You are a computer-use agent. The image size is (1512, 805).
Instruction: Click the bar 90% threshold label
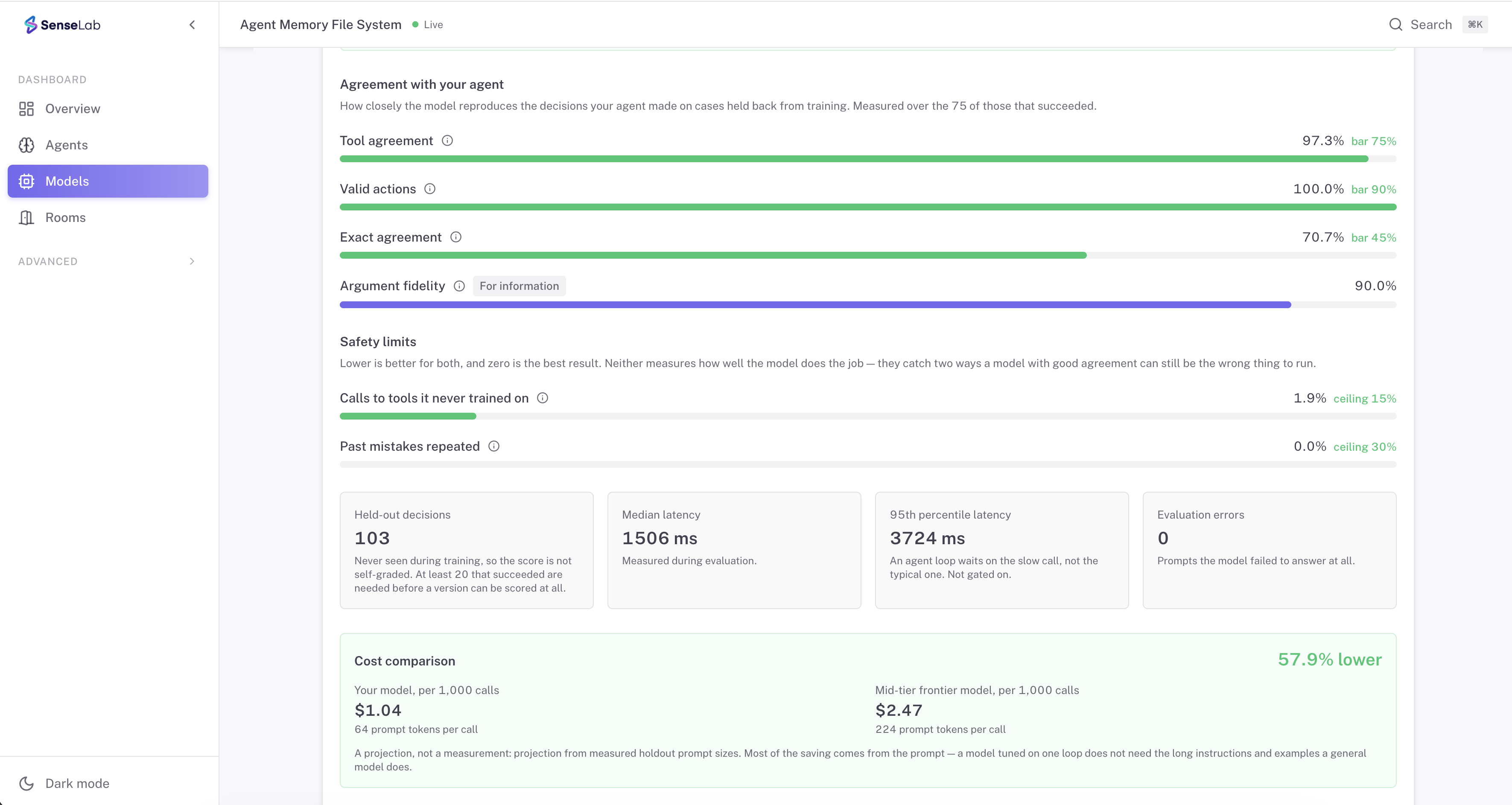[1374, 190]
